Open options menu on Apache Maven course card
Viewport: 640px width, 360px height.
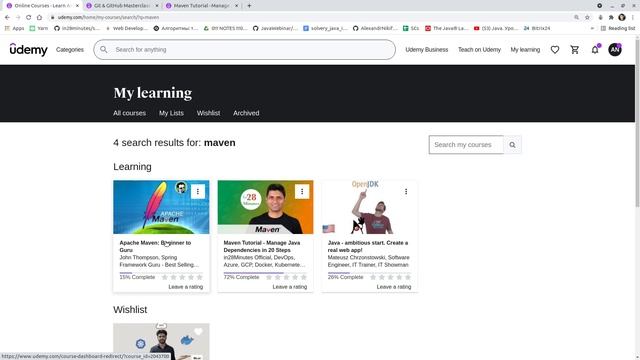[x=198, y=191]
